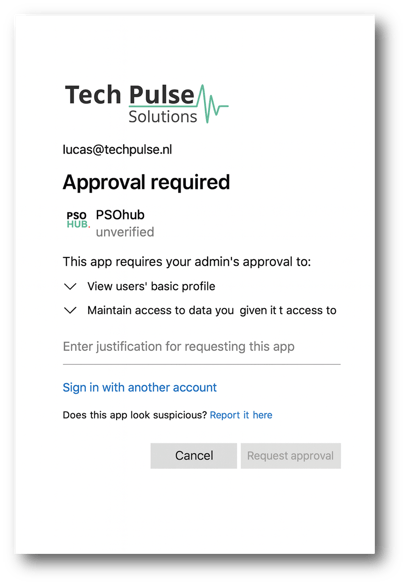Click the green pulse wave graphic
The height and width of the screenshot is (585, 406).
coord(212,104)
